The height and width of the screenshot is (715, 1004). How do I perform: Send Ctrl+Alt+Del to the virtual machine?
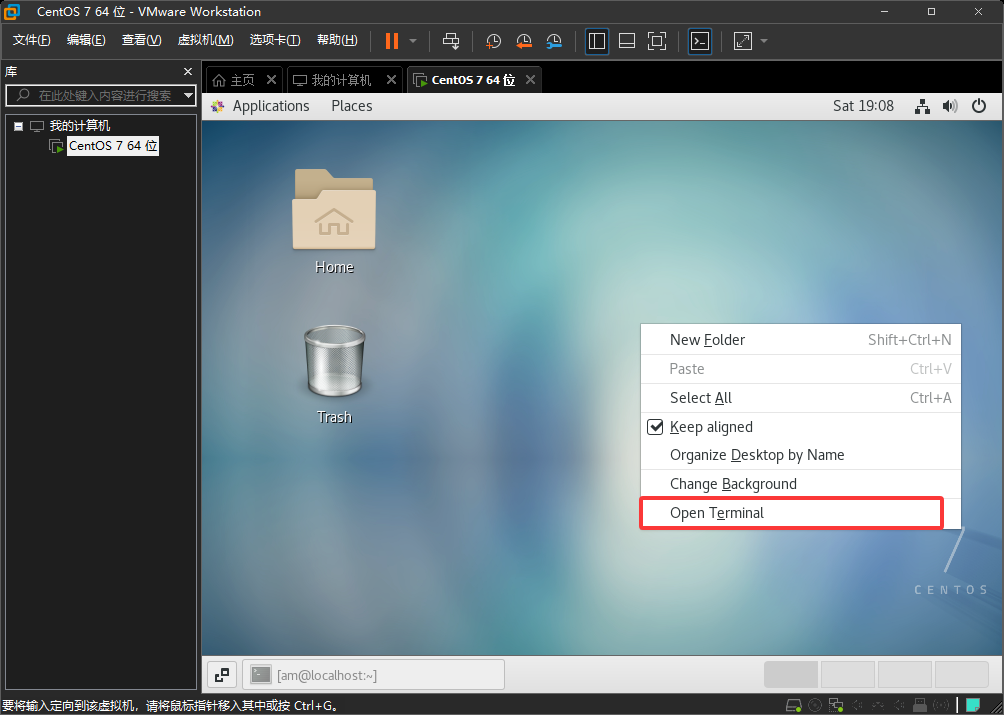coord(451,41)
